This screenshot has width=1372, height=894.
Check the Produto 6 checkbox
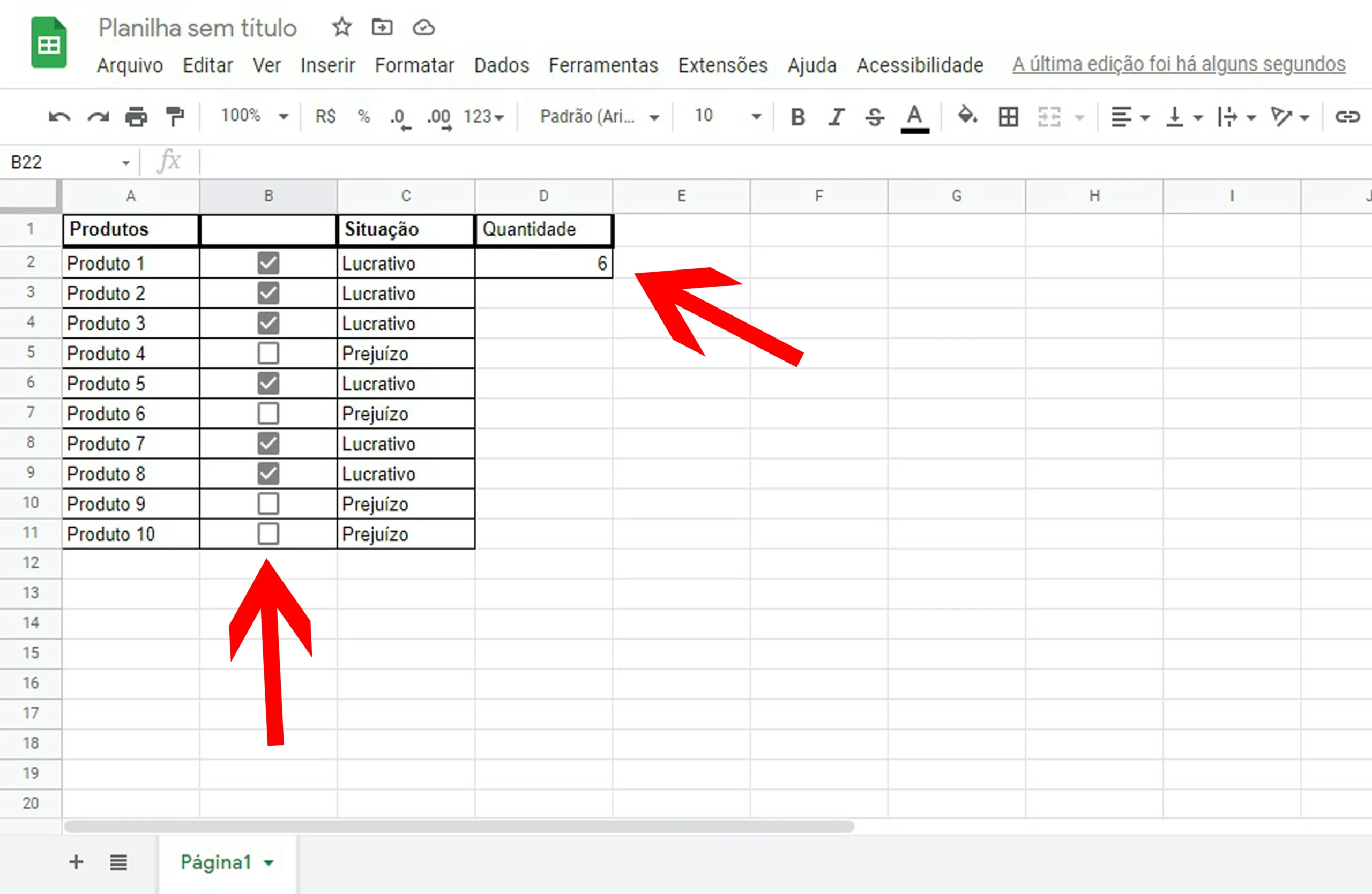coord(268,414)
